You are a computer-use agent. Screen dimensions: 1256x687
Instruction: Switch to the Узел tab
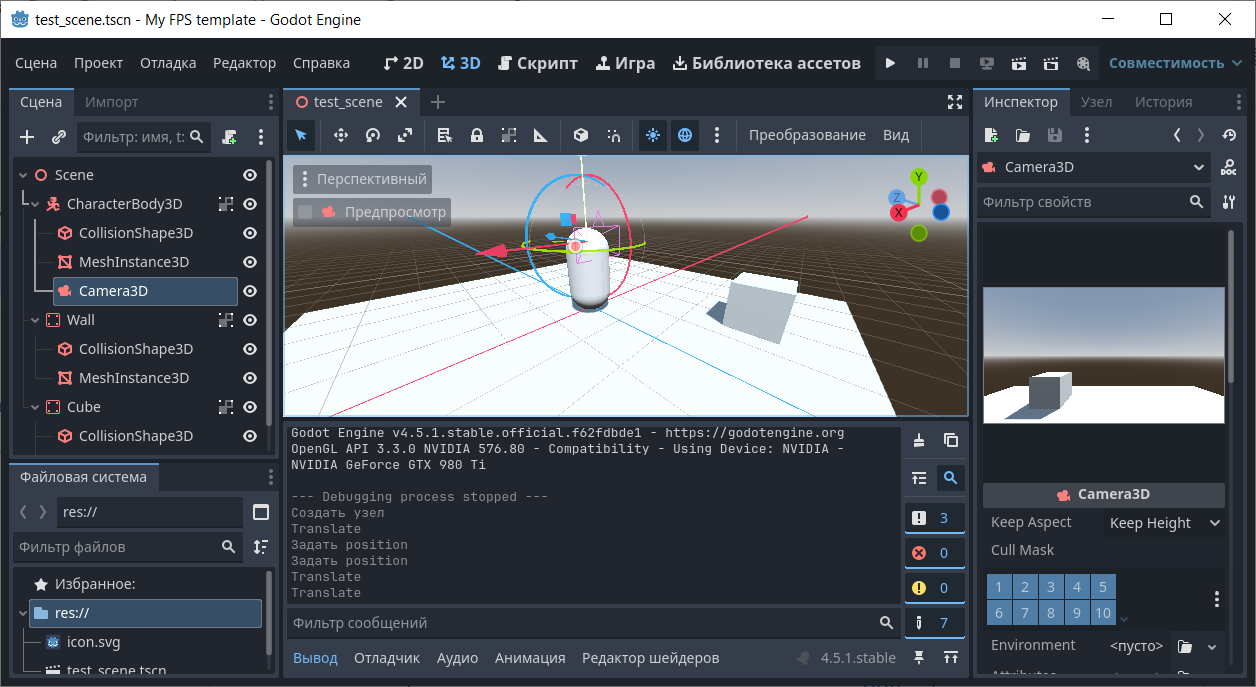coord(1096,102)
